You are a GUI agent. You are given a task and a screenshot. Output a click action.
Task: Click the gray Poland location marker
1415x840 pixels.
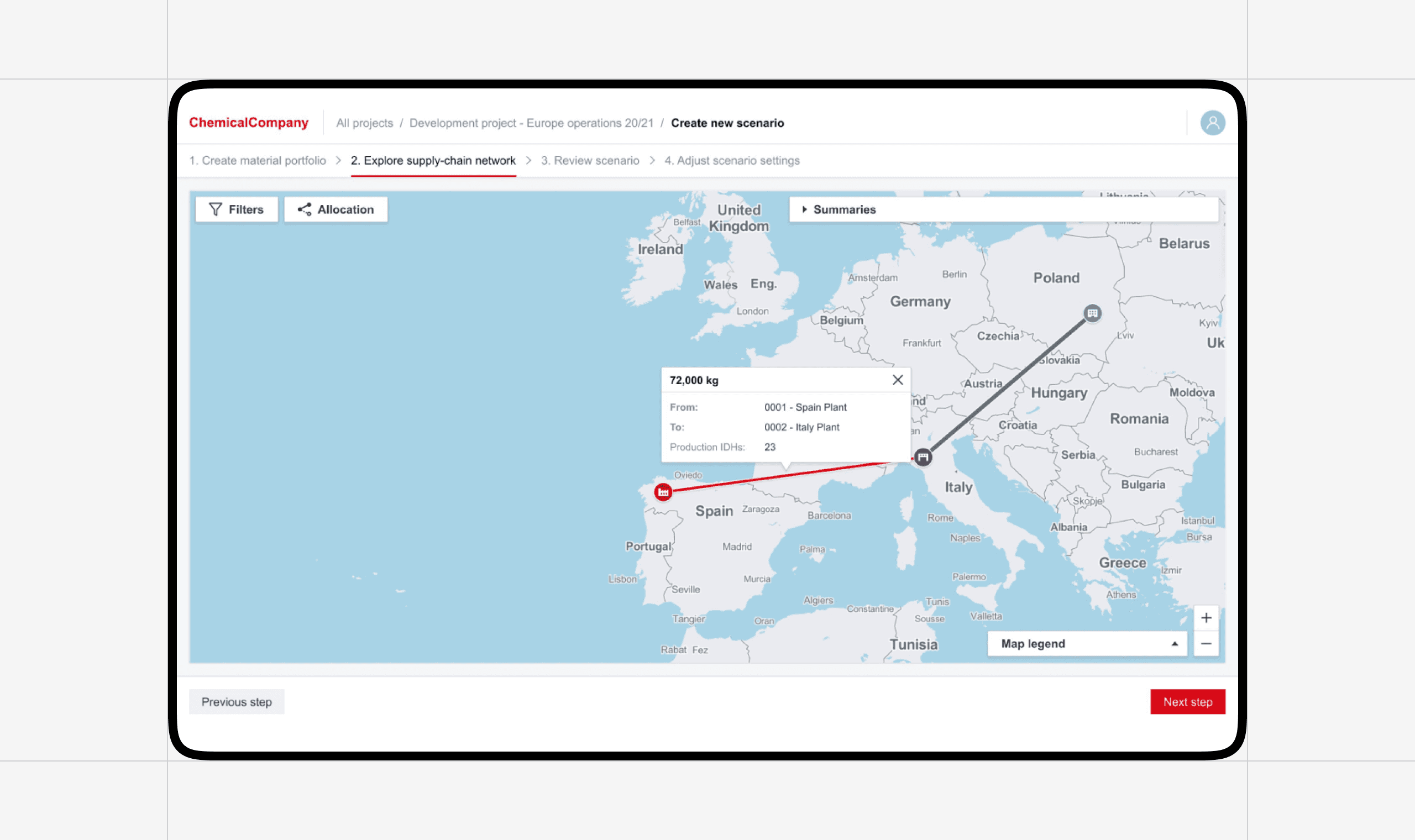1092,313
